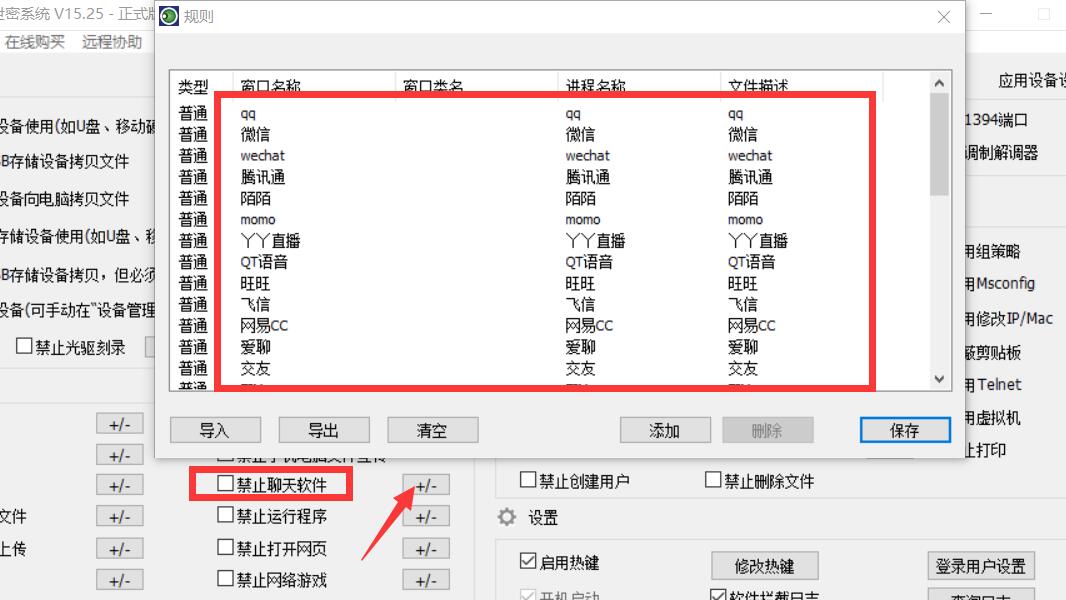Close the 规则 dialog
The image size is (1066, 600).
(x=944, y=17)
